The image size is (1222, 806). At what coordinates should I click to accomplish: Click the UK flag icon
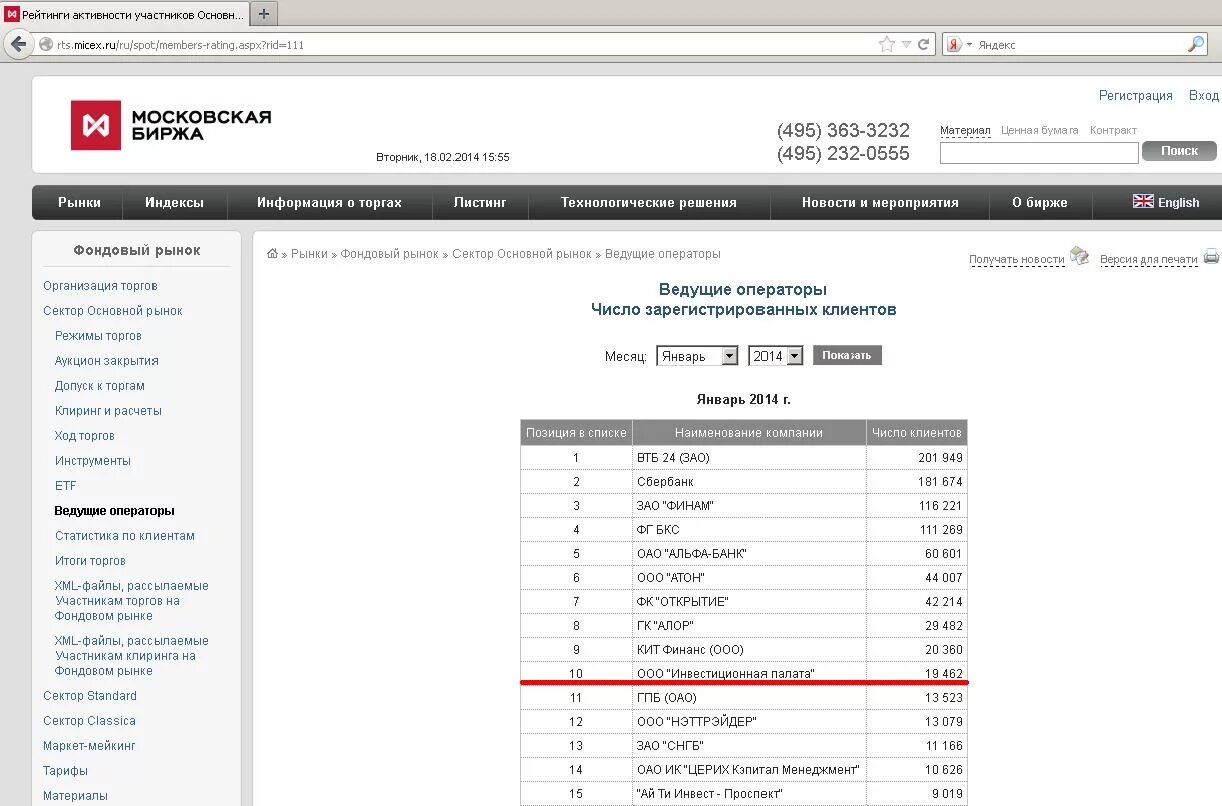pos(1143,201)
